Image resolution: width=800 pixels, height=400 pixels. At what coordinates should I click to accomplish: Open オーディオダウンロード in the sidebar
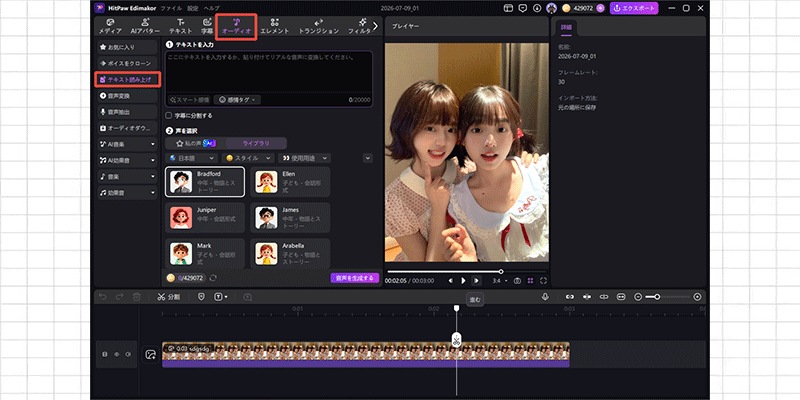point(127,128)
